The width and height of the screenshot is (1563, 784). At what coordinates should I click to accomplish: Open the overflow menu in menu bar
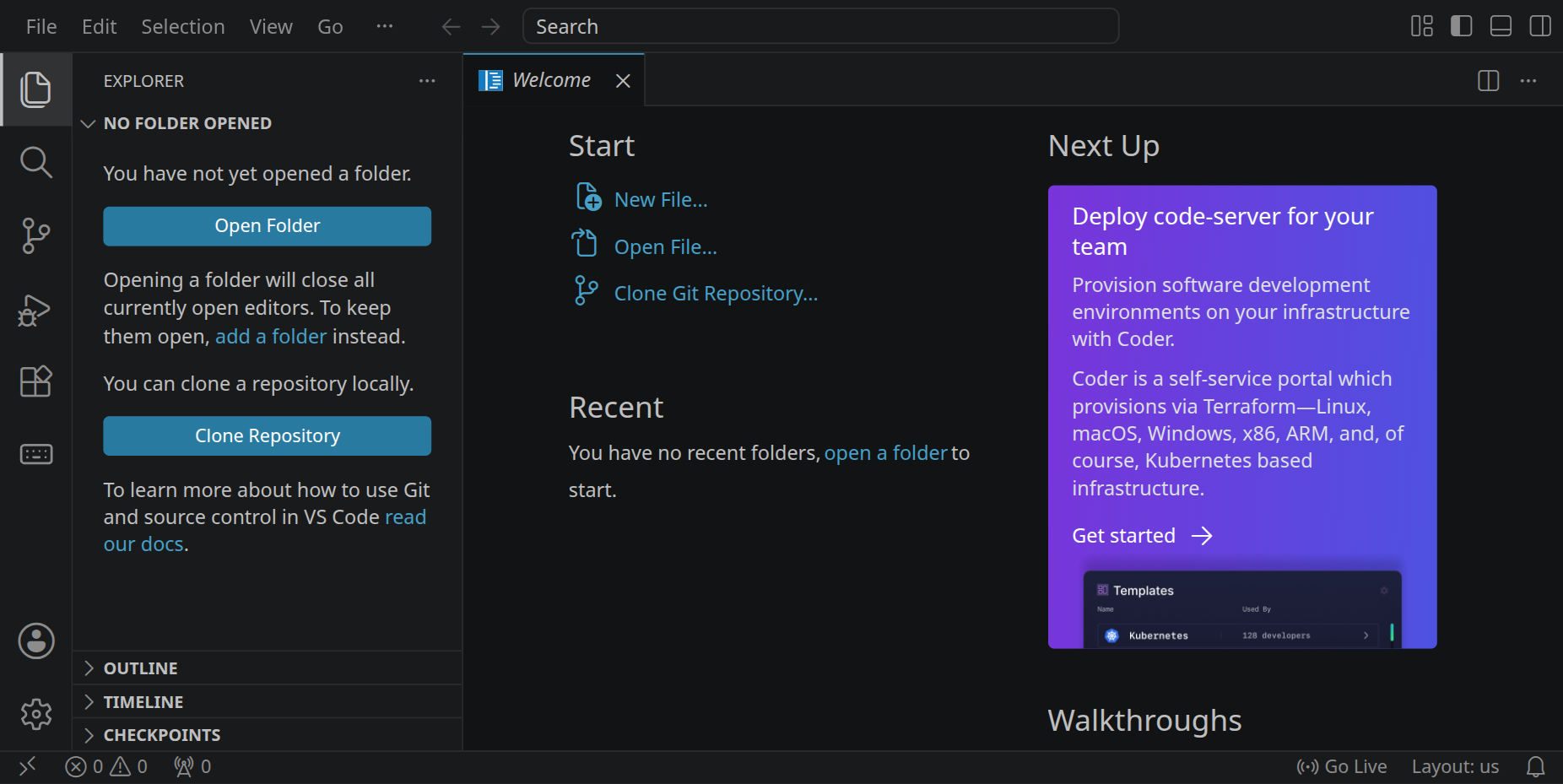click(x=385, y=26)
